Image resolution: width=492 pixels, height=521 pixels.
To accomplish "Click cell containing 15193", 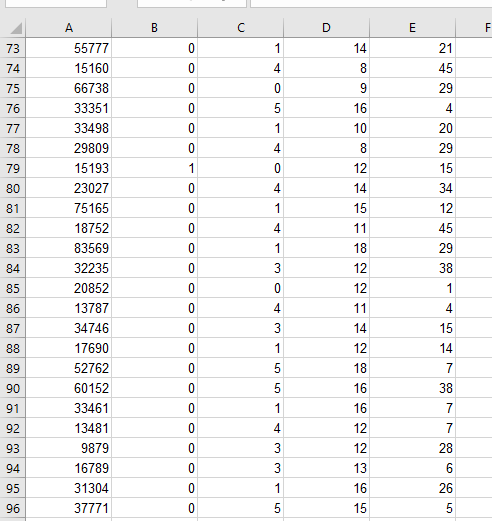I will point(69,168).
